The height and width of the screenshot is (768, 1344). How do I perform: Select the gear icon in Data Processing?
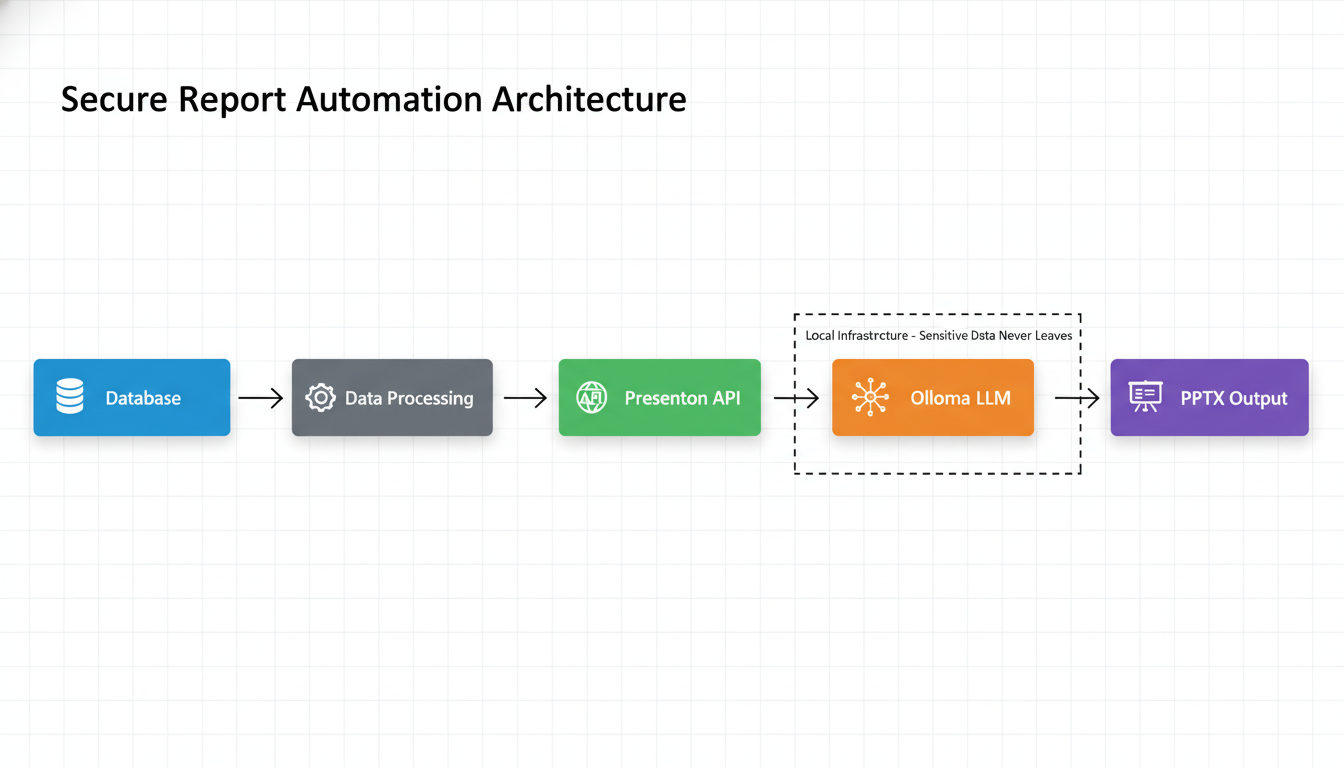[320, 397]
